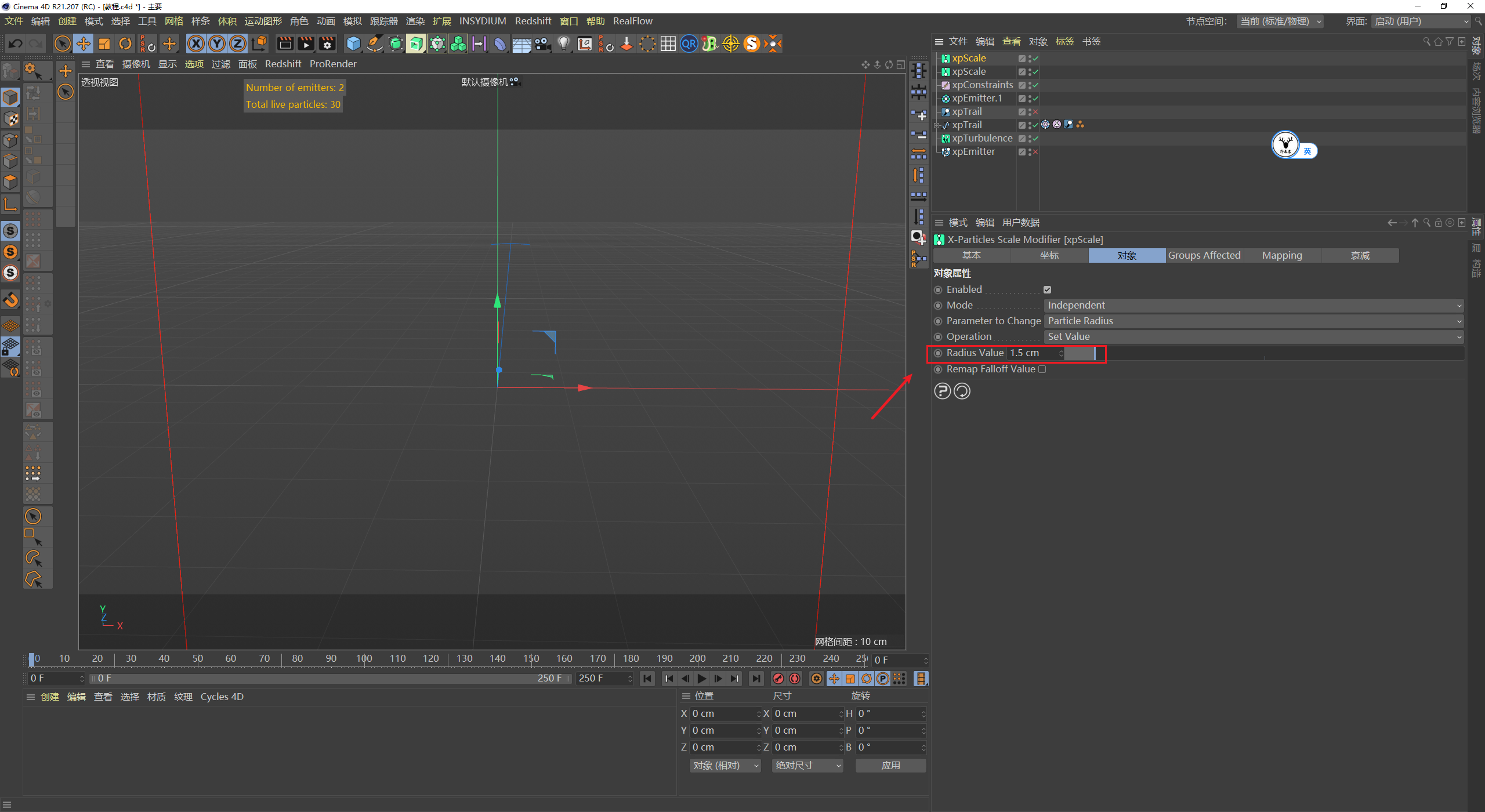This screenshot has width=1485, height=812.
Task: Click the Radius Value 1.5 cm field
Action: [x=1033, y=353]
